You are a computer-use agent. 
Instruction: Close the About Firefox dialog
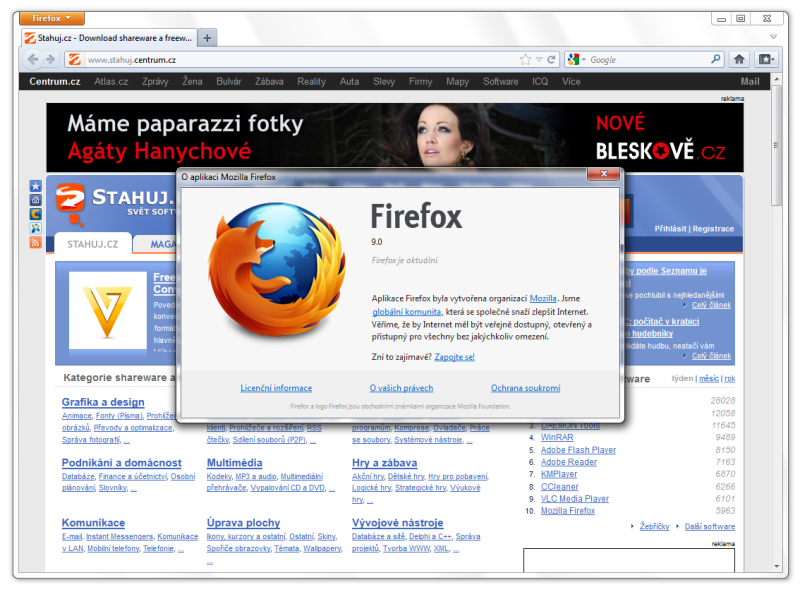pyautogui.click(x=604, y=174)
